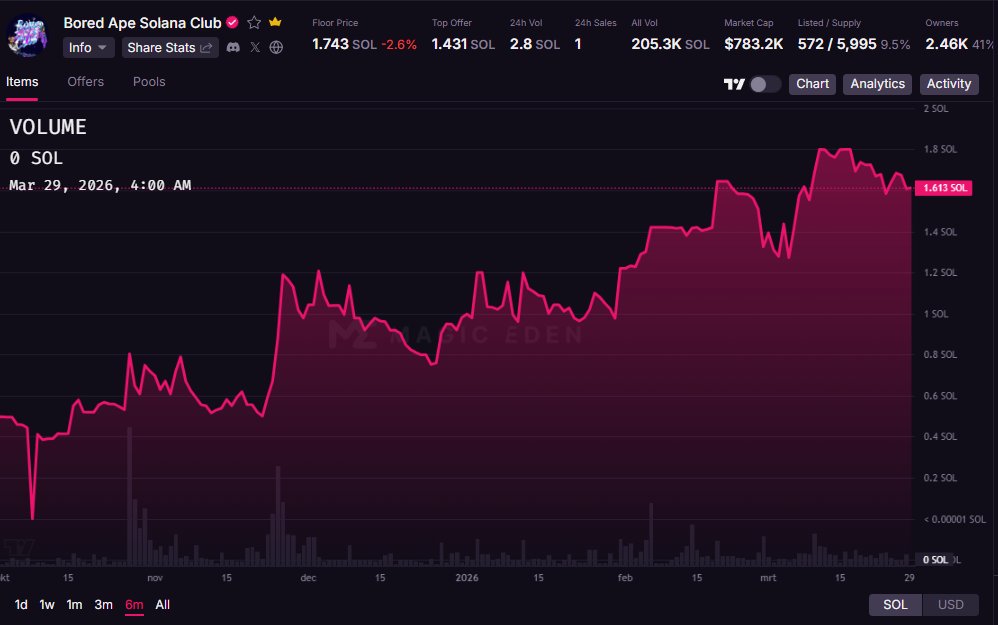This screenshot has height=625, width=998.
Task: Click the nov label on the time axis
Action: click(155, 578)
